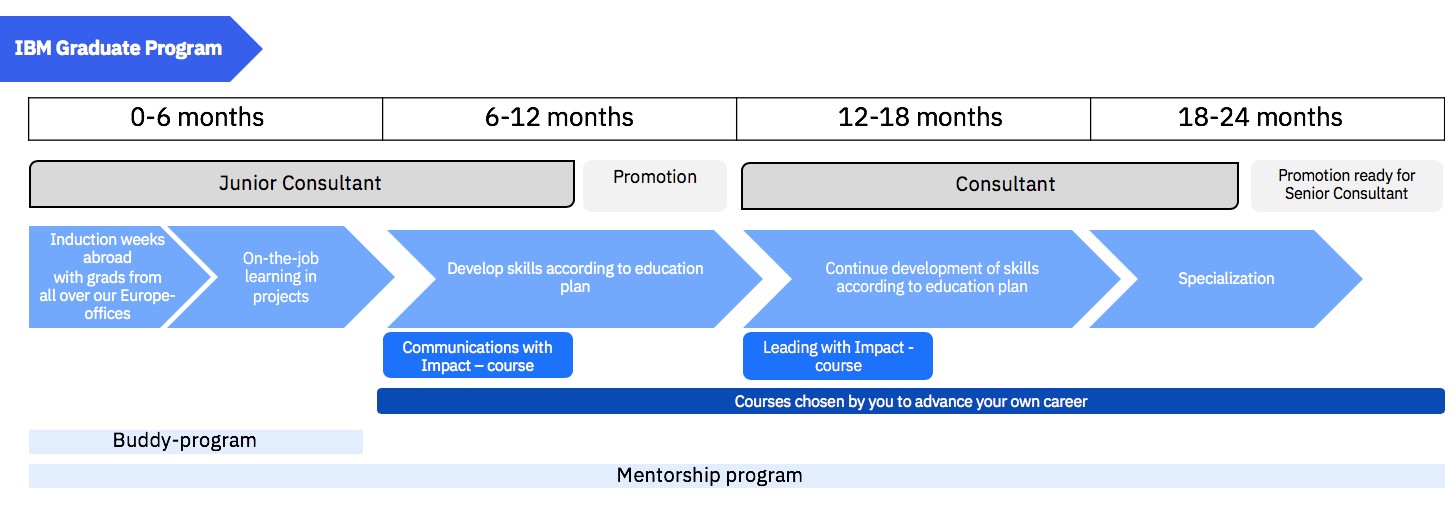1452x514 pixels.
Task: Open Communications with Impact course box
Action: click(x=478, y=356)
